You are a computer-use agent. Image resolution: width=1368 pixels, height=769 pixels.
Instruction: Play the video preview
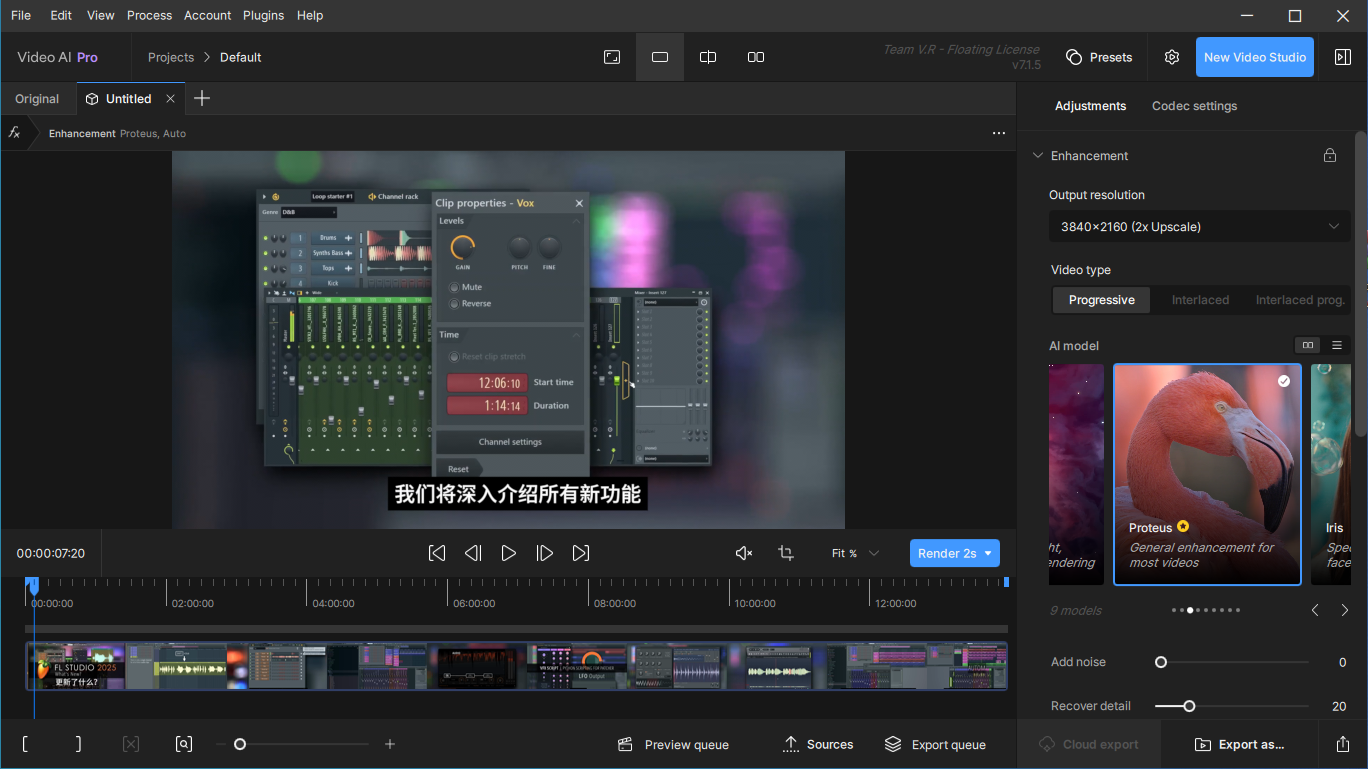509,553
